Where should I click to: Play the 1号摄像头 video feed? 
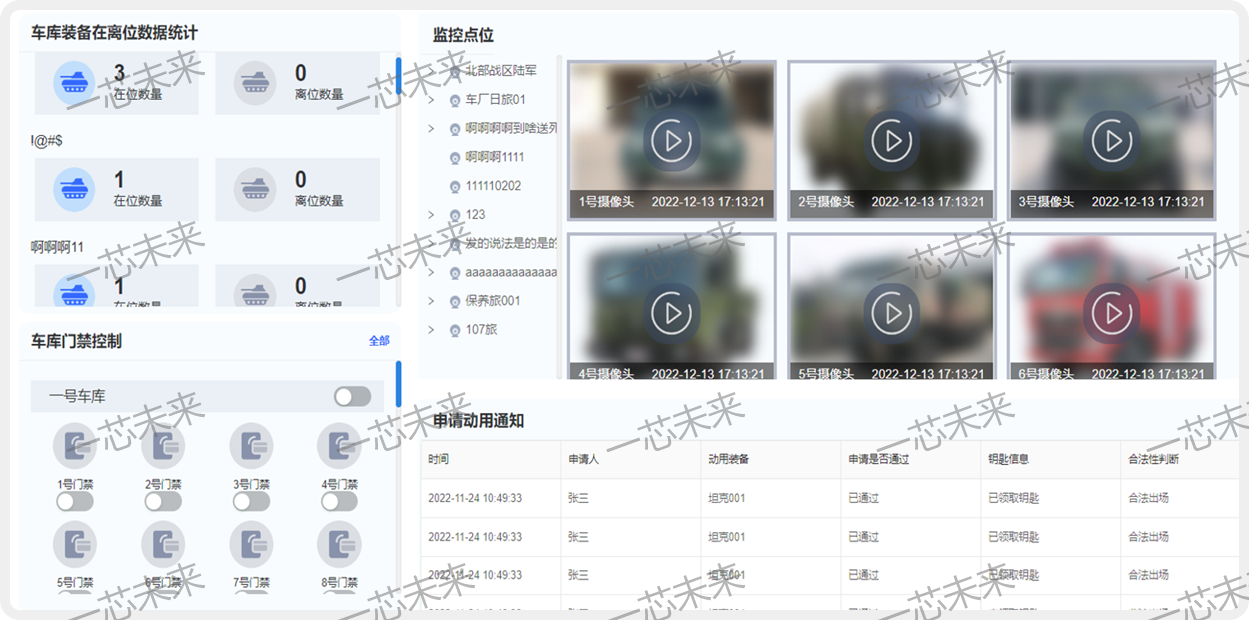pos(672,141)
